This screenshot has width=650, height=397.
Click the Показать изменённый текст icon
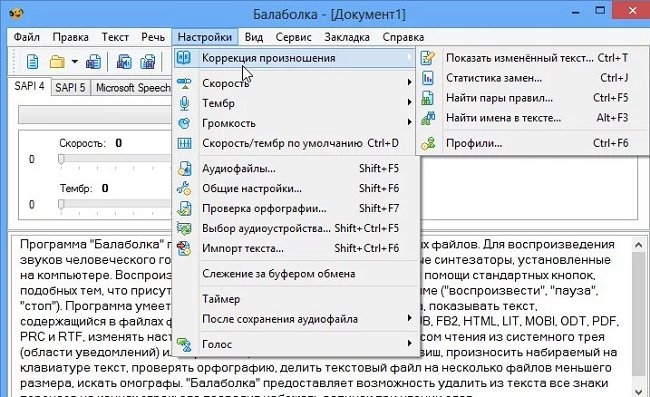point(428,58)
